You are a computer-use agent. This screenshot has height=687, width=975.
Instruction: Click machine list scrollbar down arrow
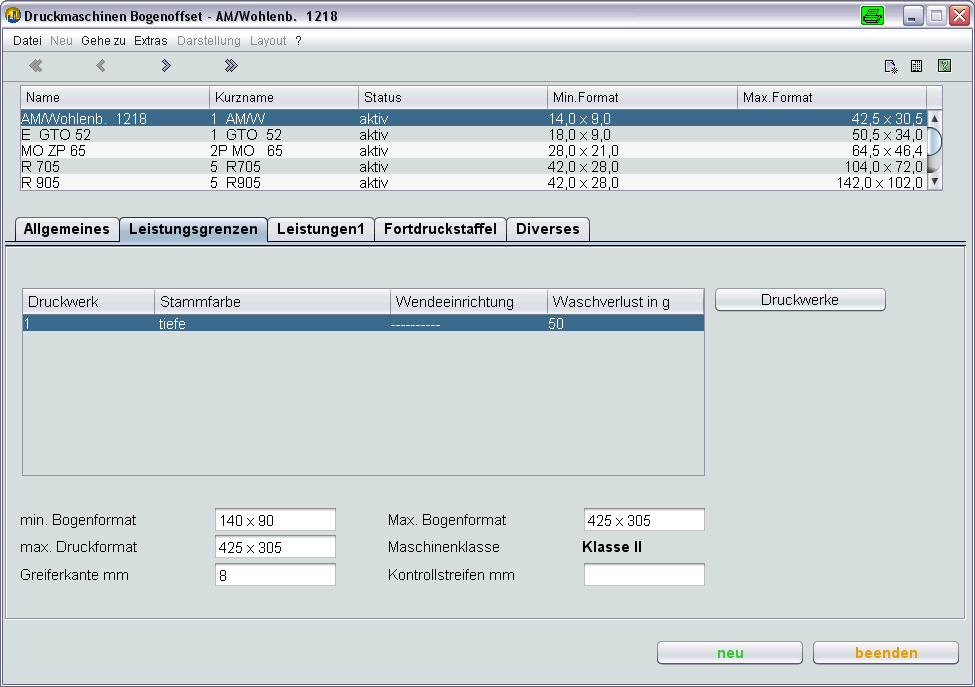click(x=935, y=182)
